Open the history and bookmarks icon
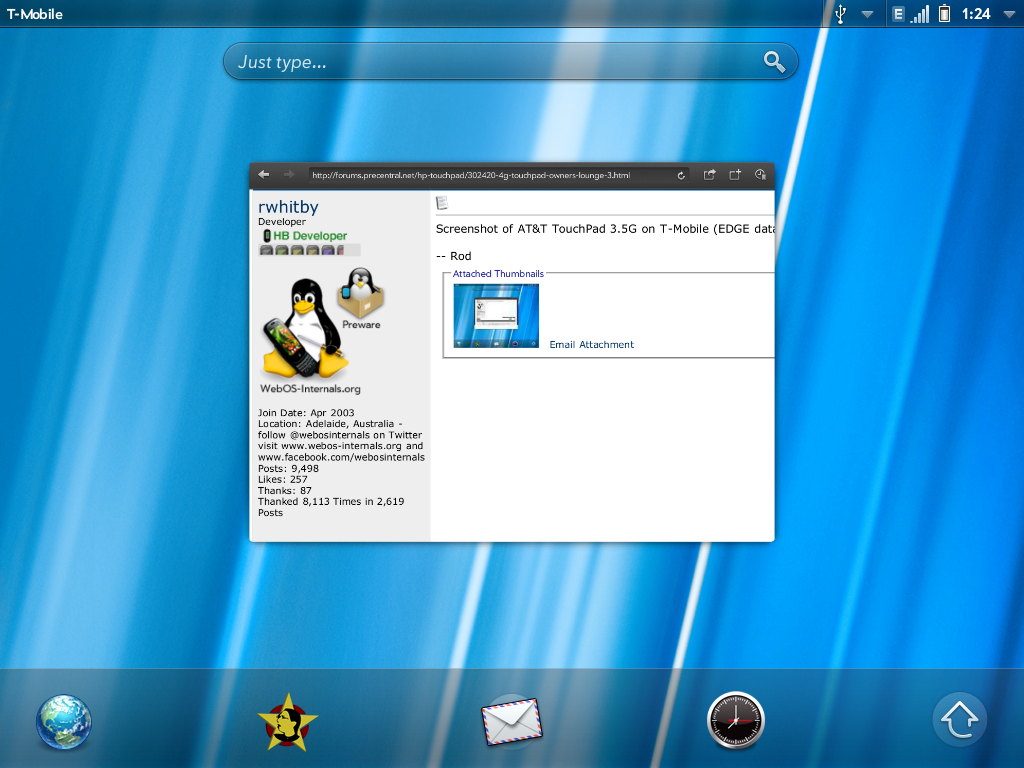The width and height of the screenshot is (1024, 768). 760,174
